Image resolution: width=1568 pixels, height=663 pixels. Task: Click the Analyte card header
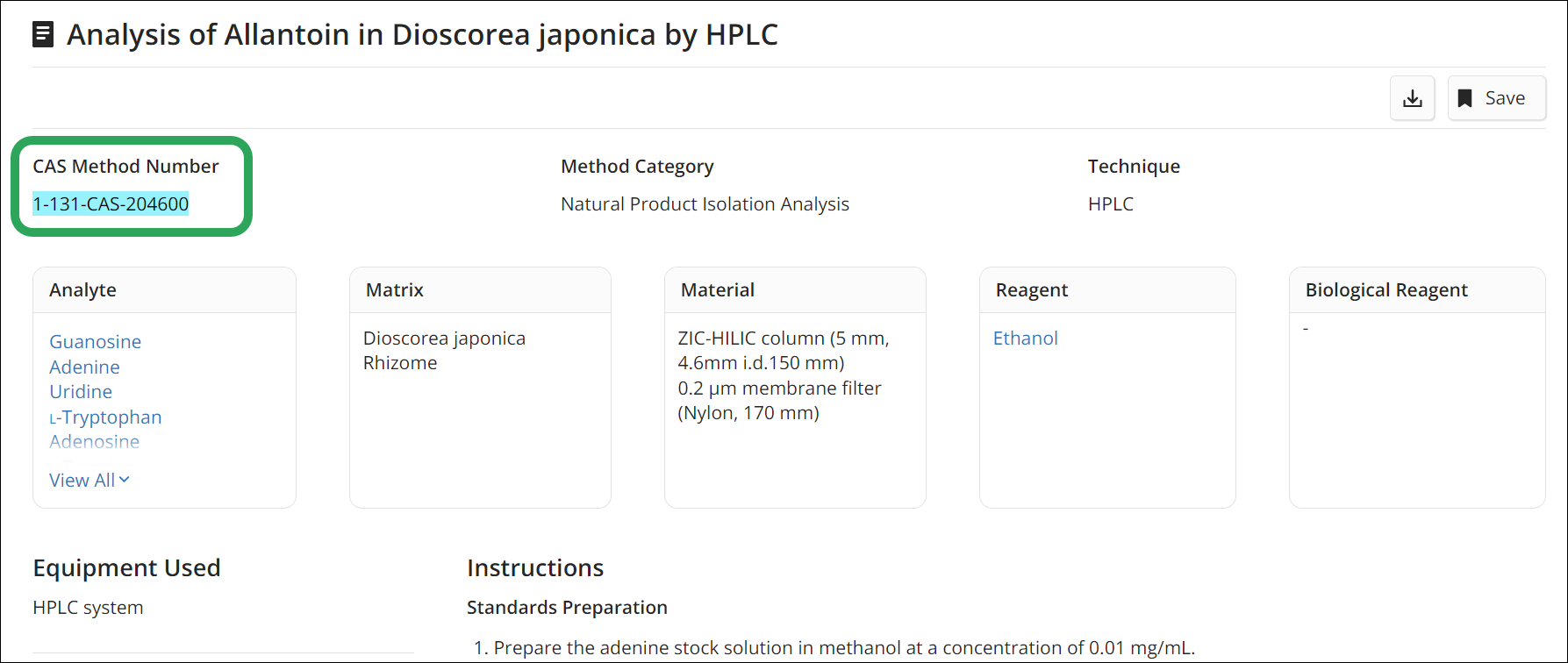[164, 290]
